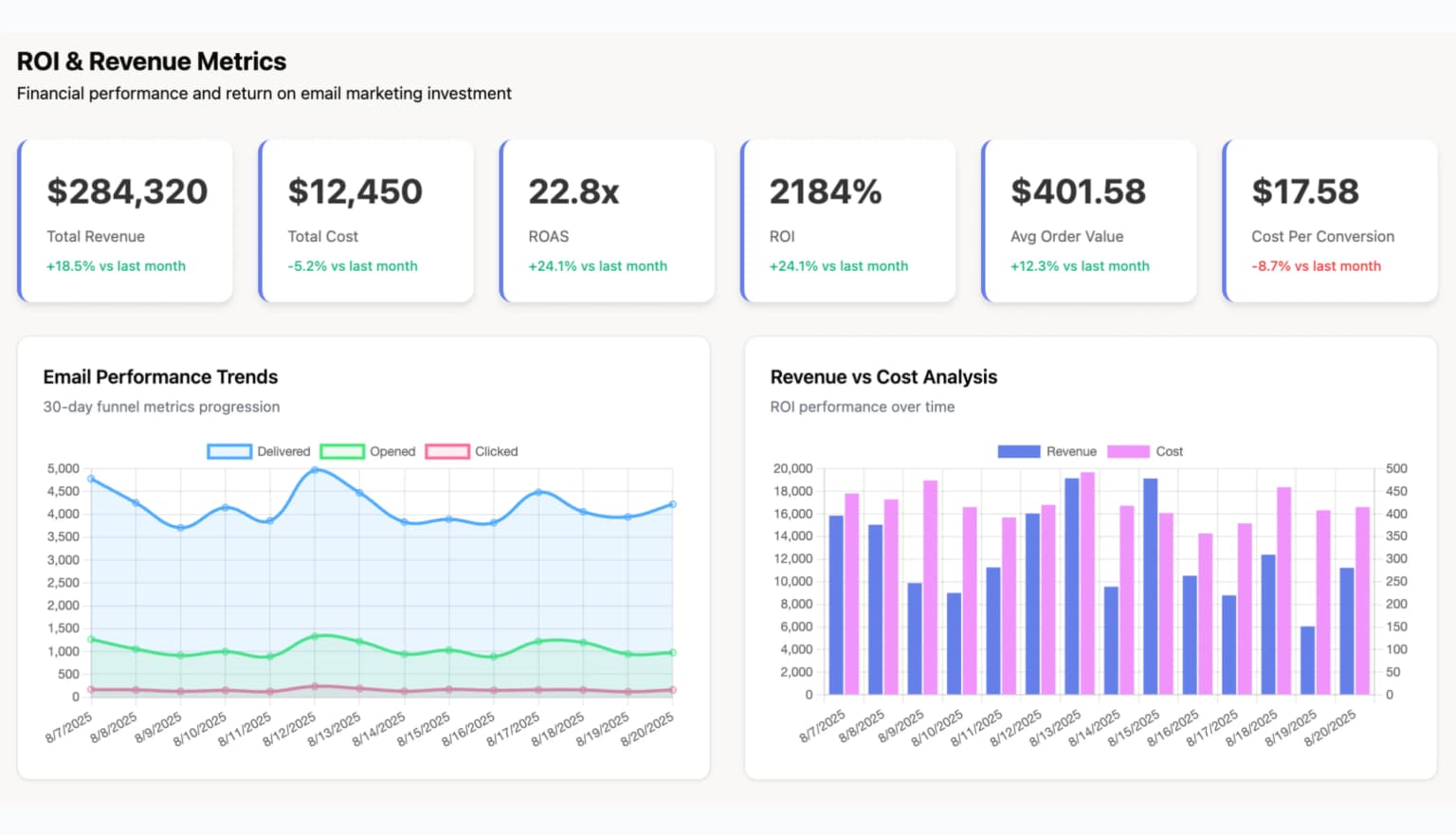Click the pink Cost bar for 8/13/2025
This screenshot has height=835, width=1456.
[1087, 583]
